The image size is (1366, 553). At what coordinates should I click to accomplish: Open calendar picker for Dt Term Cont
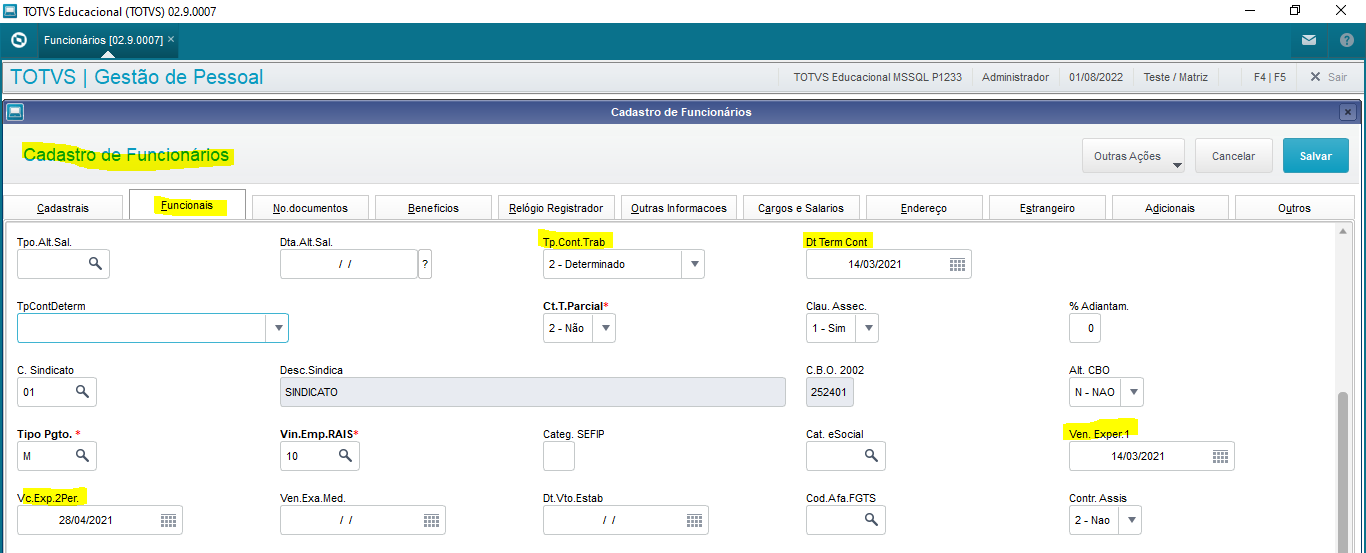pyautogui.click(x=957, y=264)
